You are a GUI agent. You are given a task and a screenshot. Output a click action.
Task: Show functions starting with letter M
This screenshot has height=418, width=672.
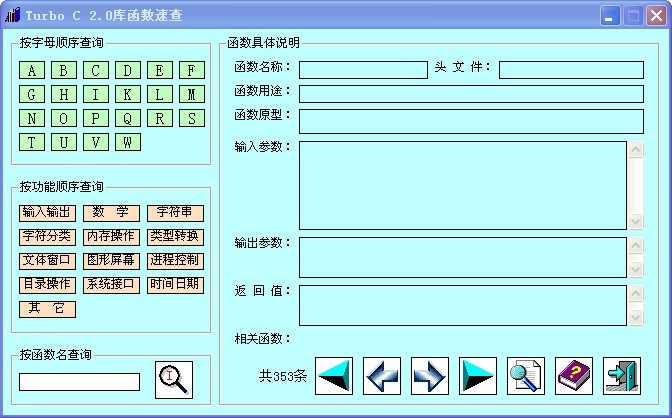point(192,94)
